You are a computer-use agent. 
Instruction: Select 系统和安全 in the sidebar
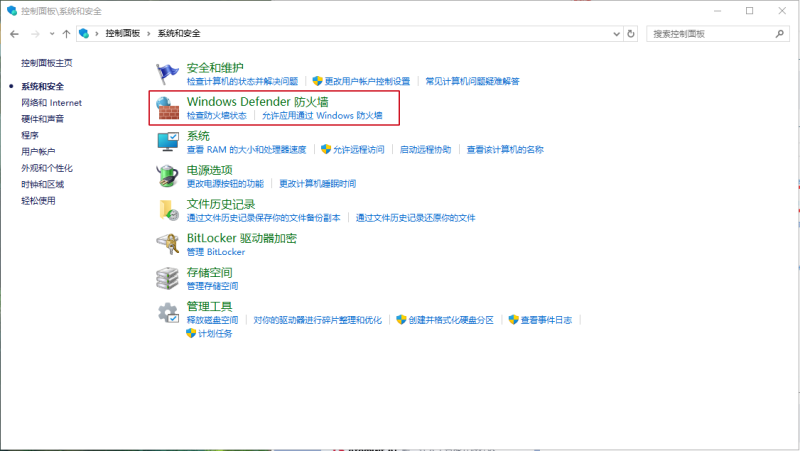(42, 86)
